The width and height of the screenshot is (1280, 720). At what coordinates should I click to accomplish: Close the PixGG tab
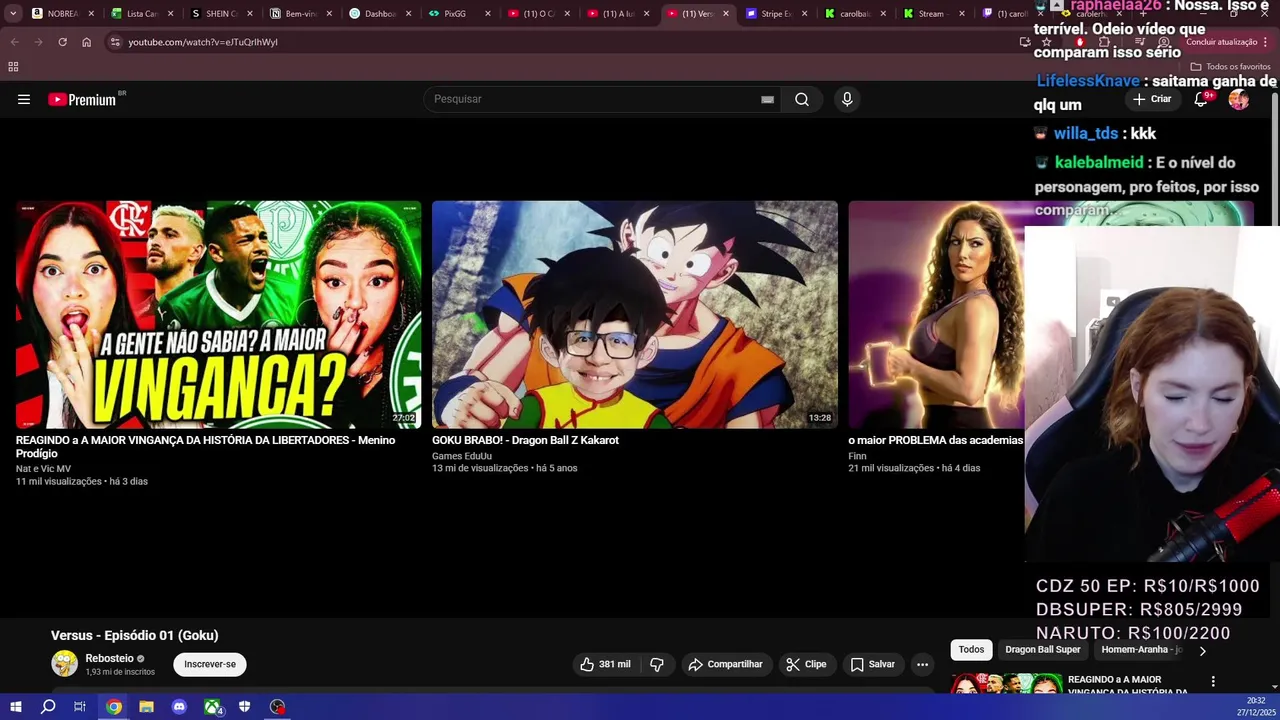click(488, 14)
